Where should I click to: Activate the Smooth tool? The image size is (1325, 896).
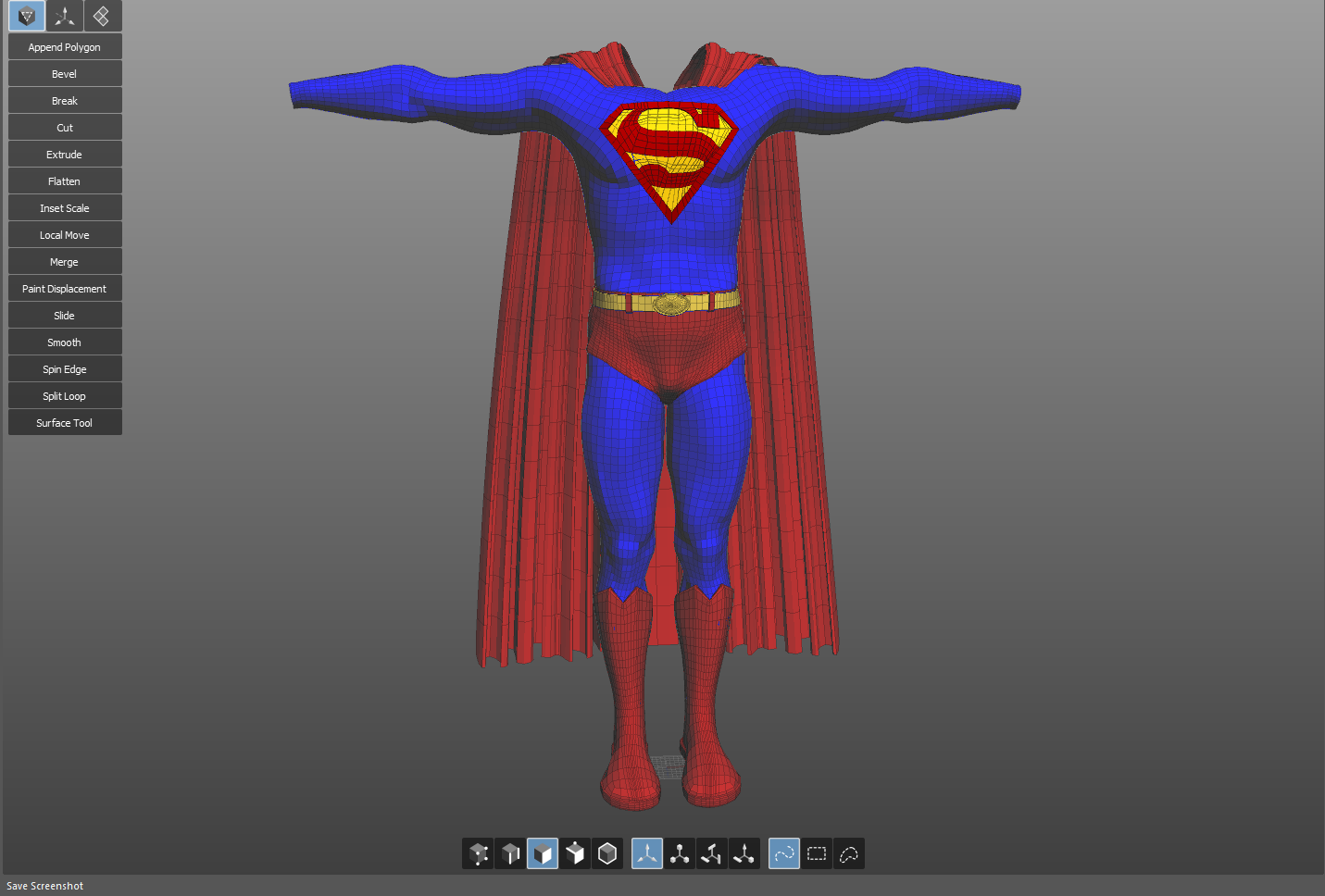pyautogui.click(x=65, y=342)
